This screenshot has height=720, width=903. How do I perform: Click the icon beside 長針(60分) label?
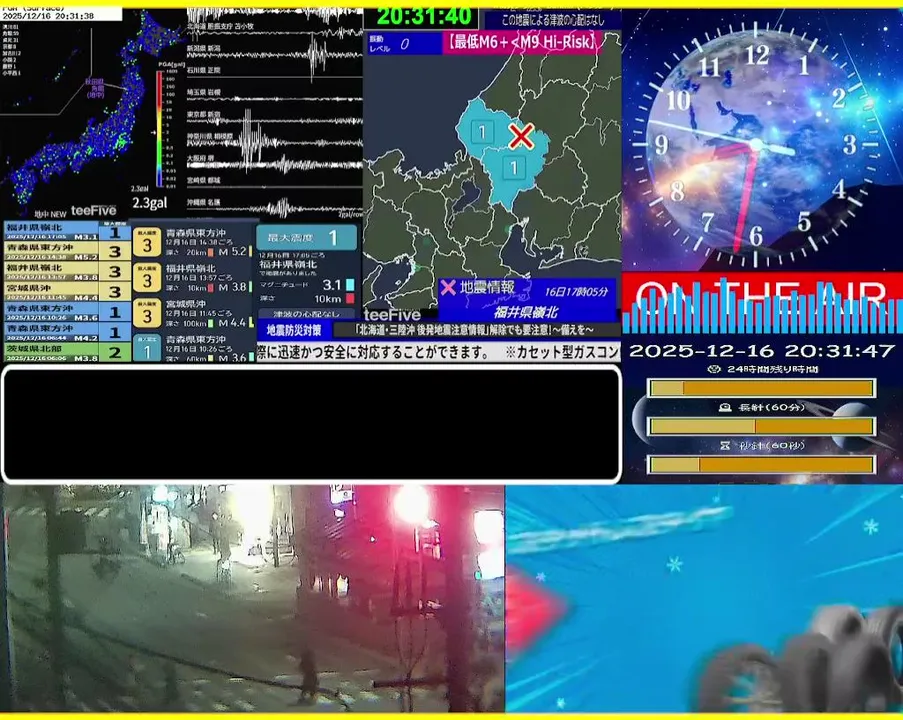[725, 407]
